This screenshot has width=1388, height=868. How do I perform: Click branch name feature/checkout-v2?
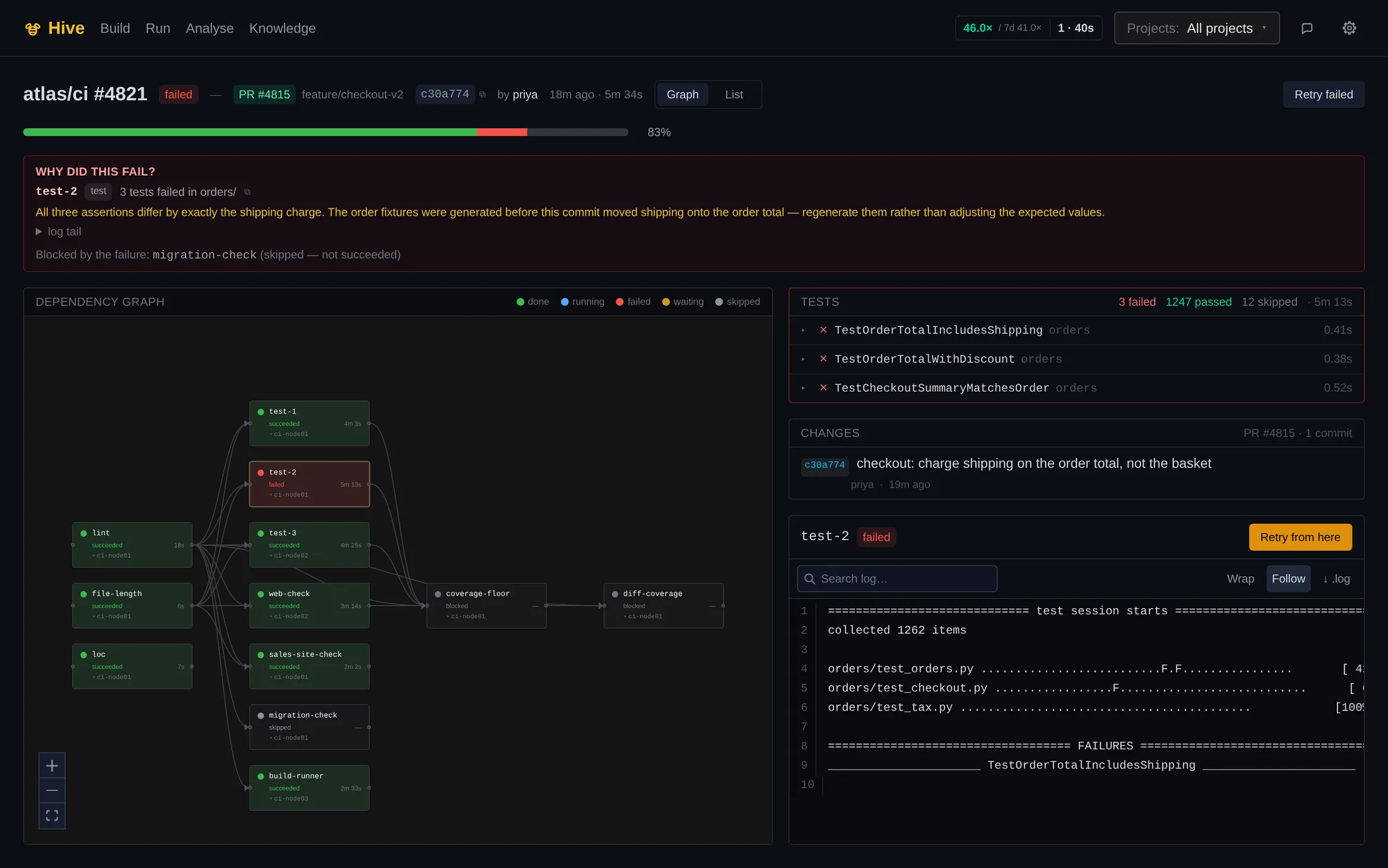[x=352, y=95]
